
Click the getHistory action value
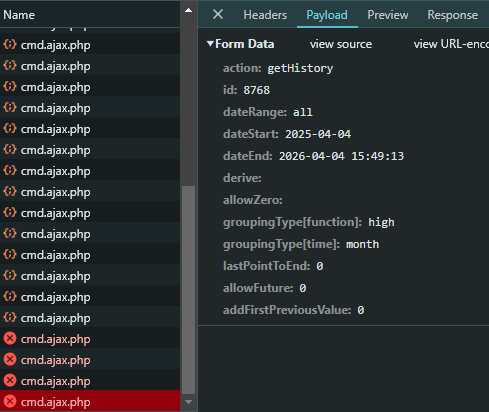[300, 68]
